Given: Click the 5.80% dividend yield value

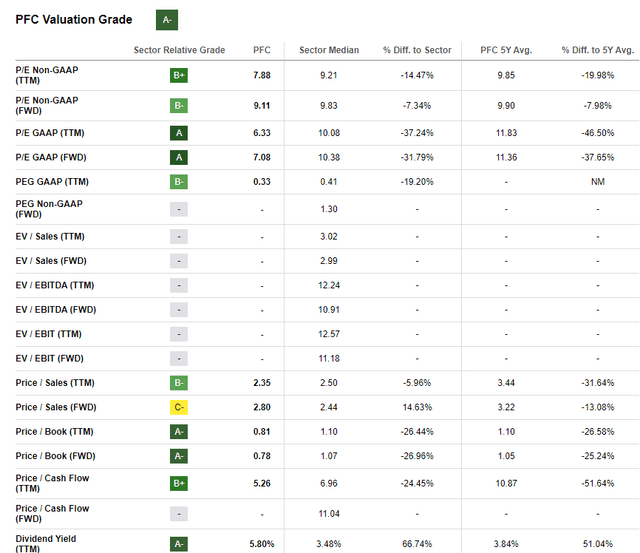Looking at the screenshot, I should [x=263, y=543].
